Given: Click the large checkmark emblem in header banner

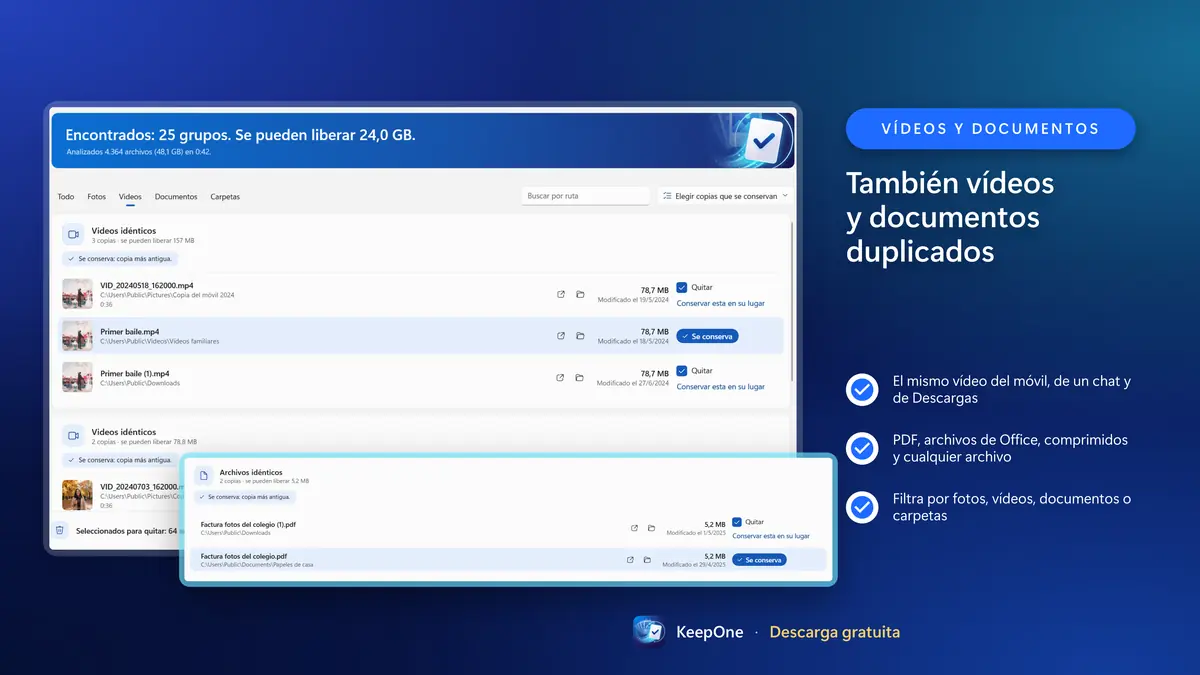Looking at the screenshot, I should [x=763, y=141].
